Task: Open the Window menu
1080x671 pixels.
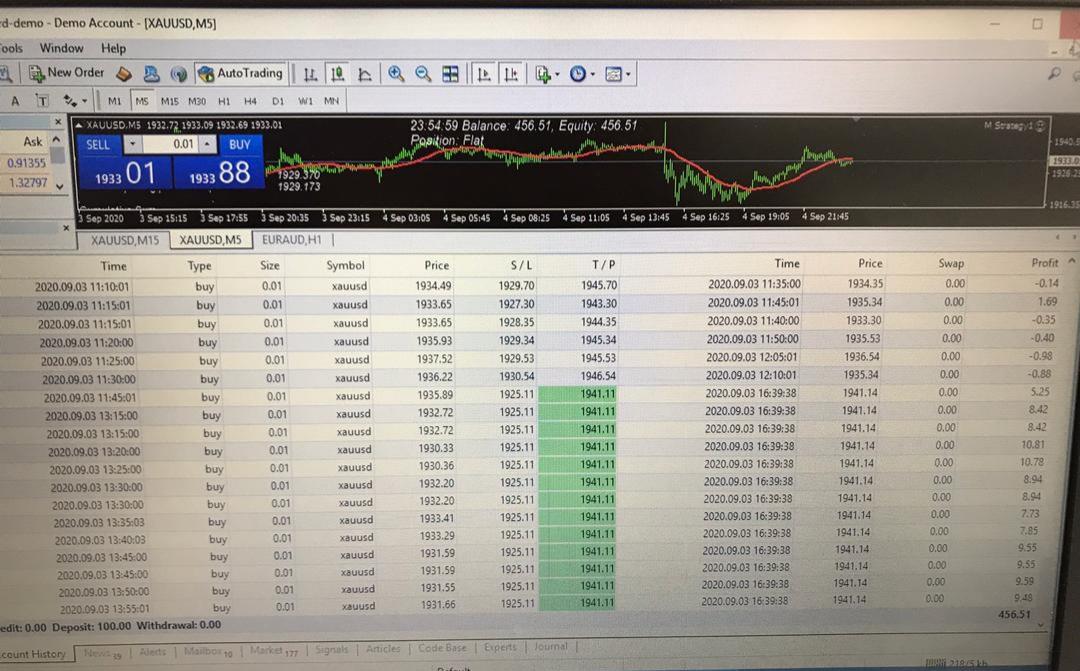Action: (x=61, y=48)
